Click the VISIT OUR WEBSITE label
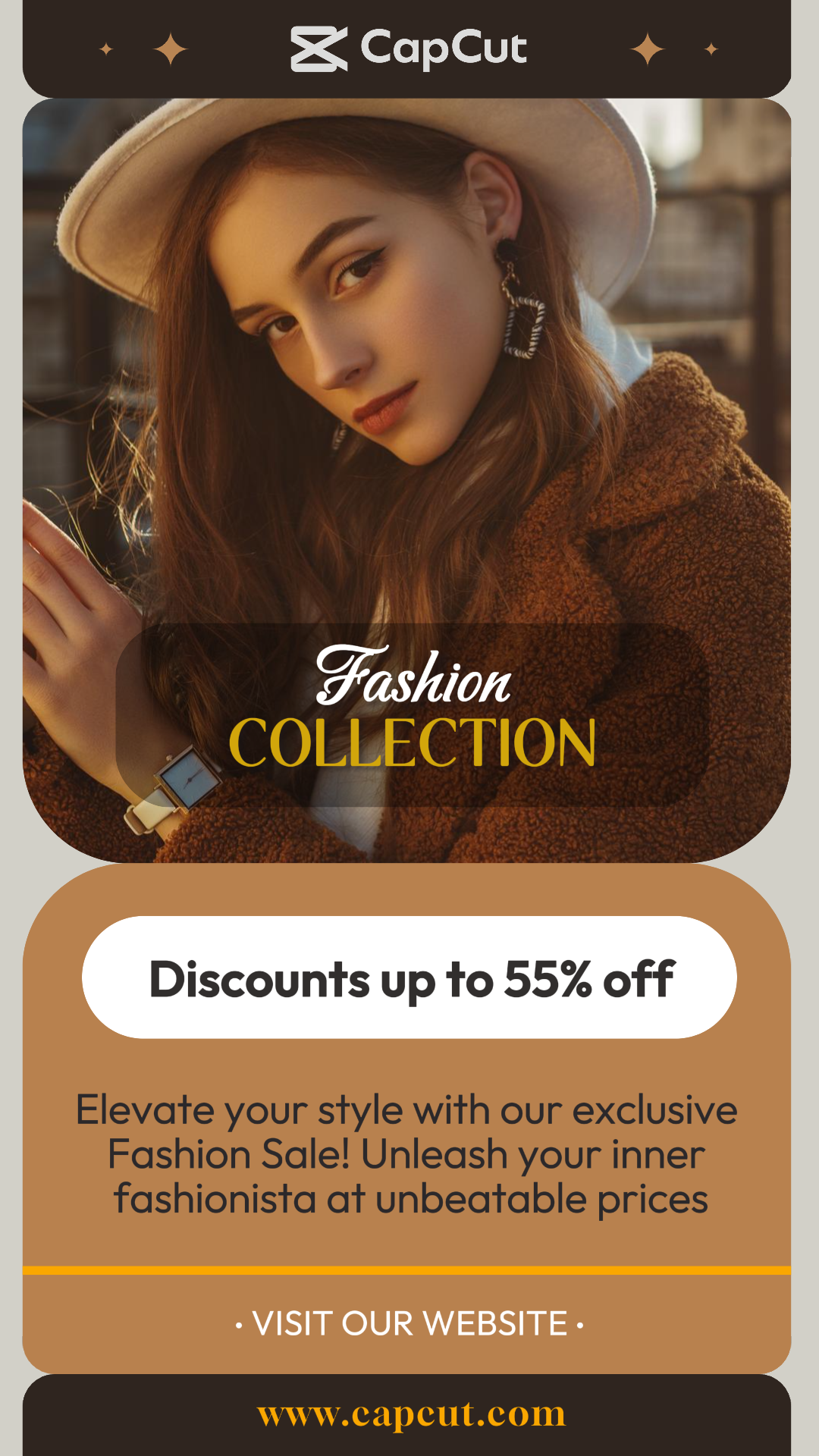 (x=409, y=1324)
